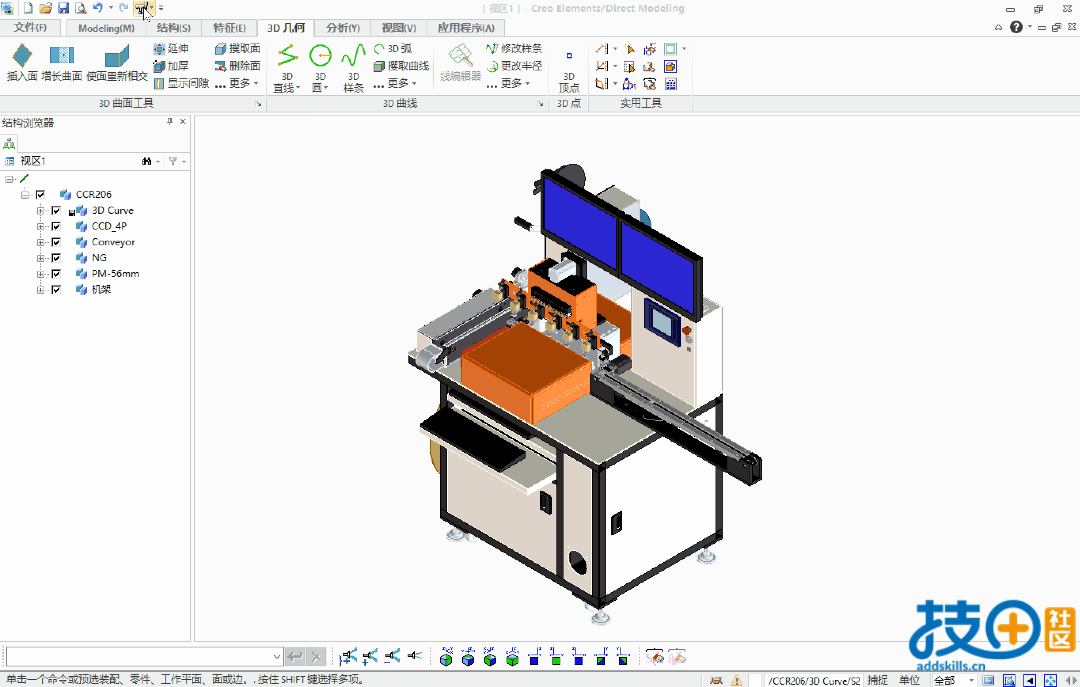
Task: Select the 视区1 row in browser
Action: (x=95, y=161)
